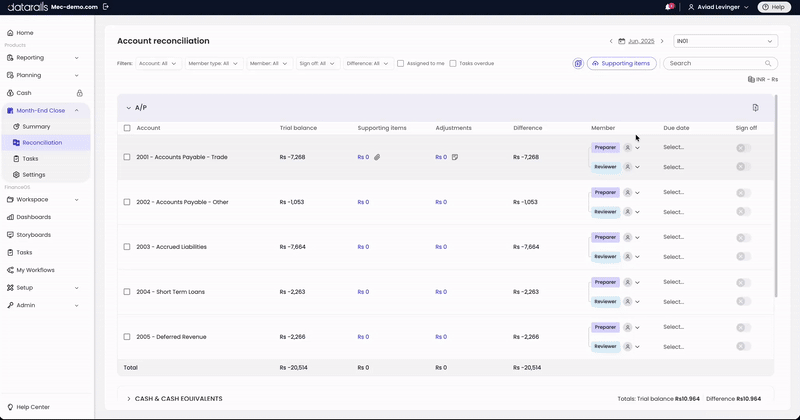Click the icon left of Supporting items button
The height and width of the screenshot is (420, 800).
tap(578, 63)
